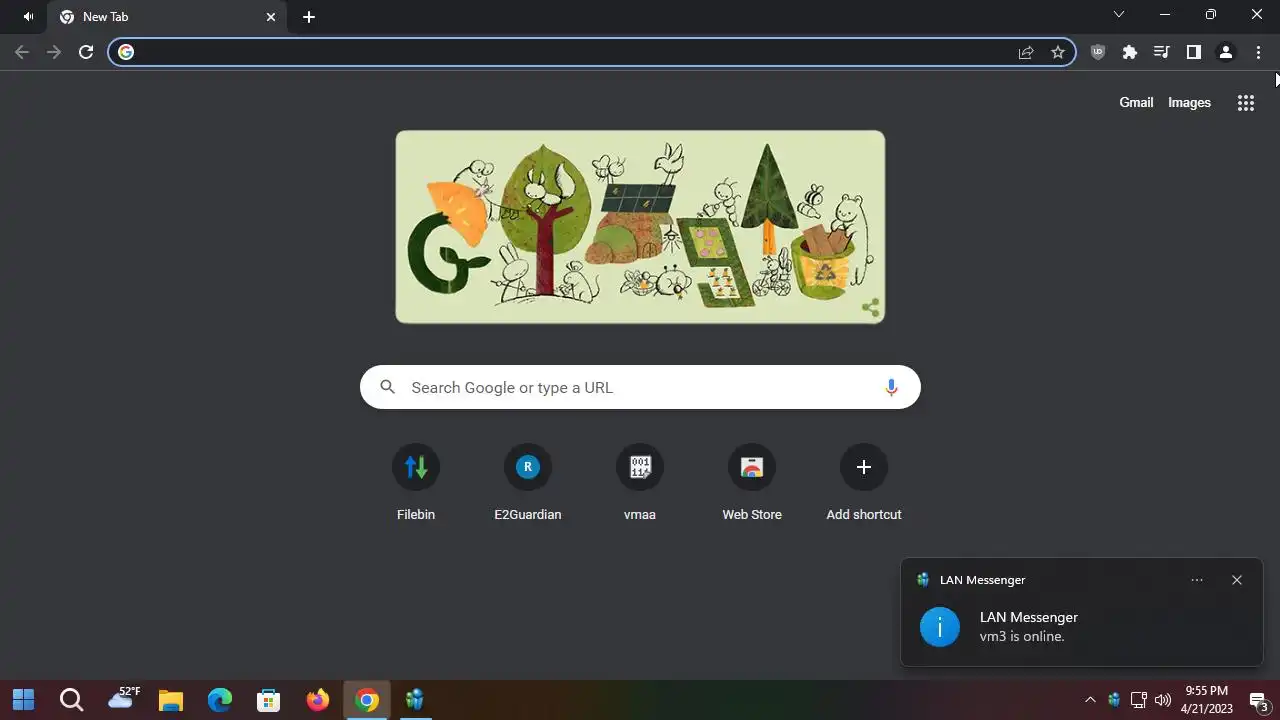1280x720 pixels.
Task: Open the notification center with 3 alerts
Action: tap(1259, 700)
